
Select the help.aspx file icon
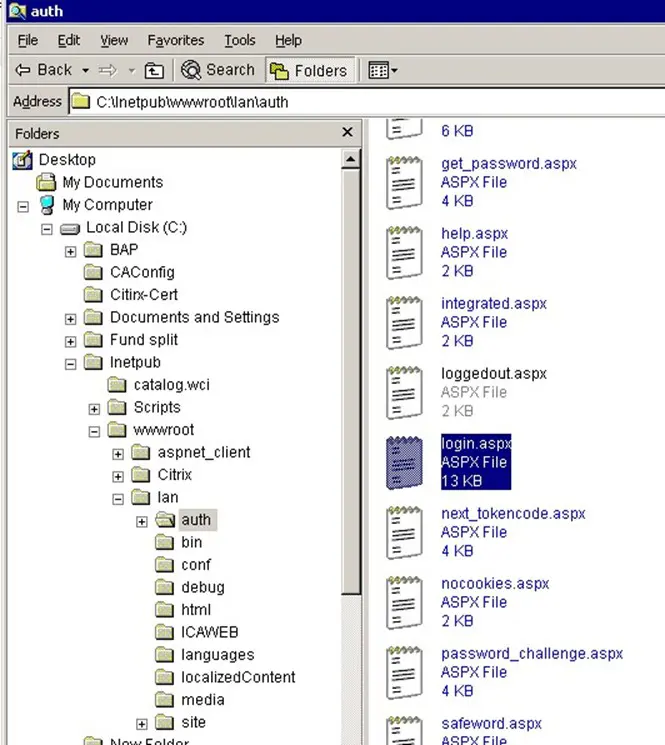click(405, 252)
